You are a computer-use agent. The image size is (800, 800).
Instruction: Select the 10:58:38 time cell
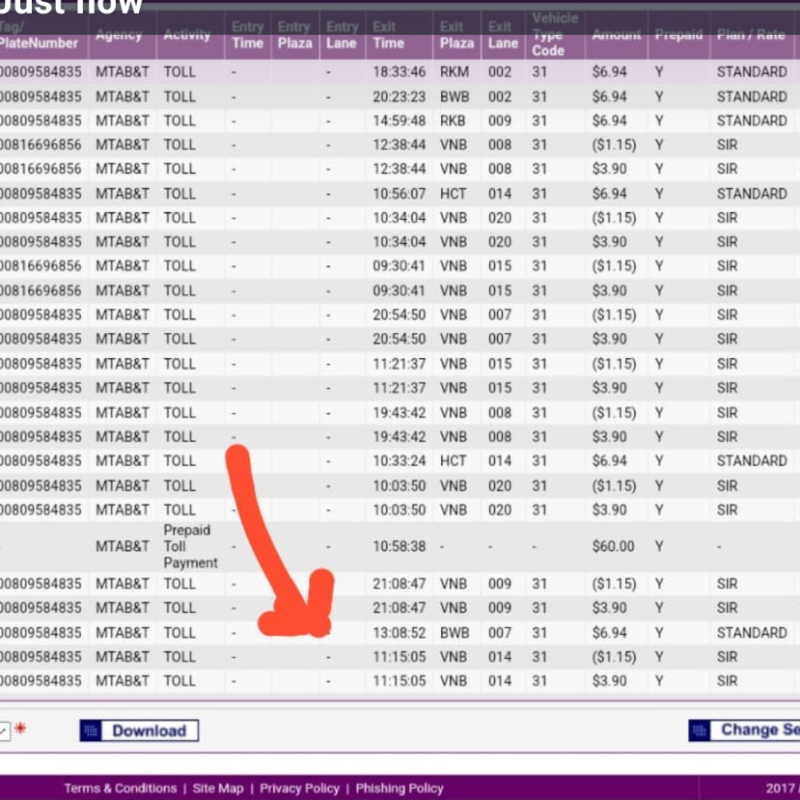399,546
